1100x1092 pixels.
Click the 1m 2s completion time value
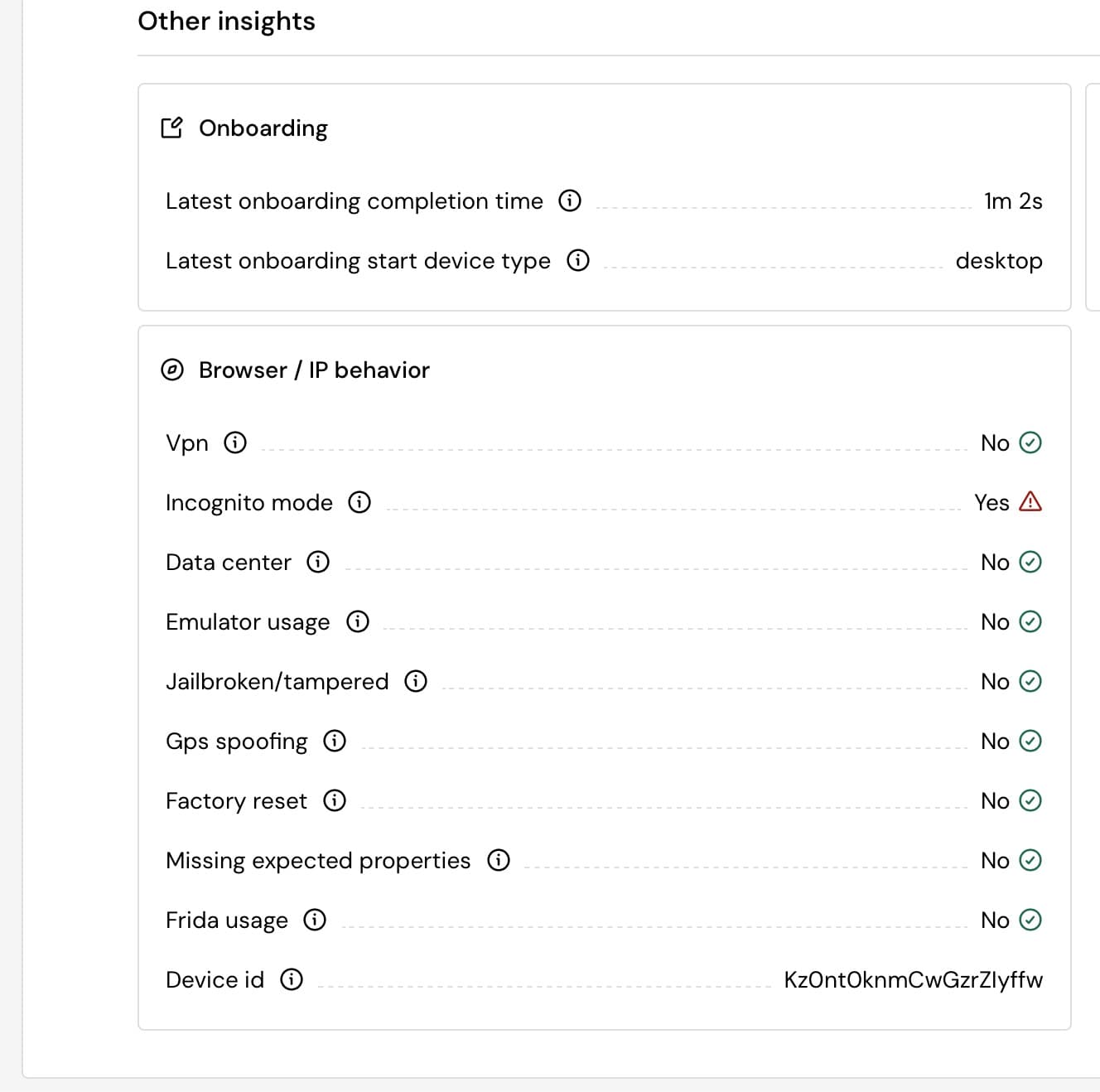pos(1013,201)
